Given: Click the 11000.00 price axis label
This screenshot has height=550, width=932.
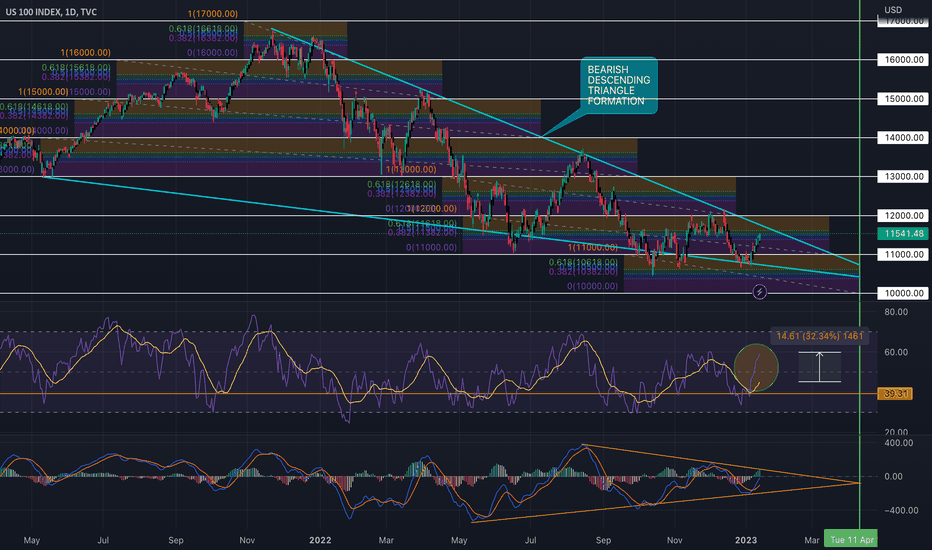Looking at the screenshot, I should coord(903,254).
